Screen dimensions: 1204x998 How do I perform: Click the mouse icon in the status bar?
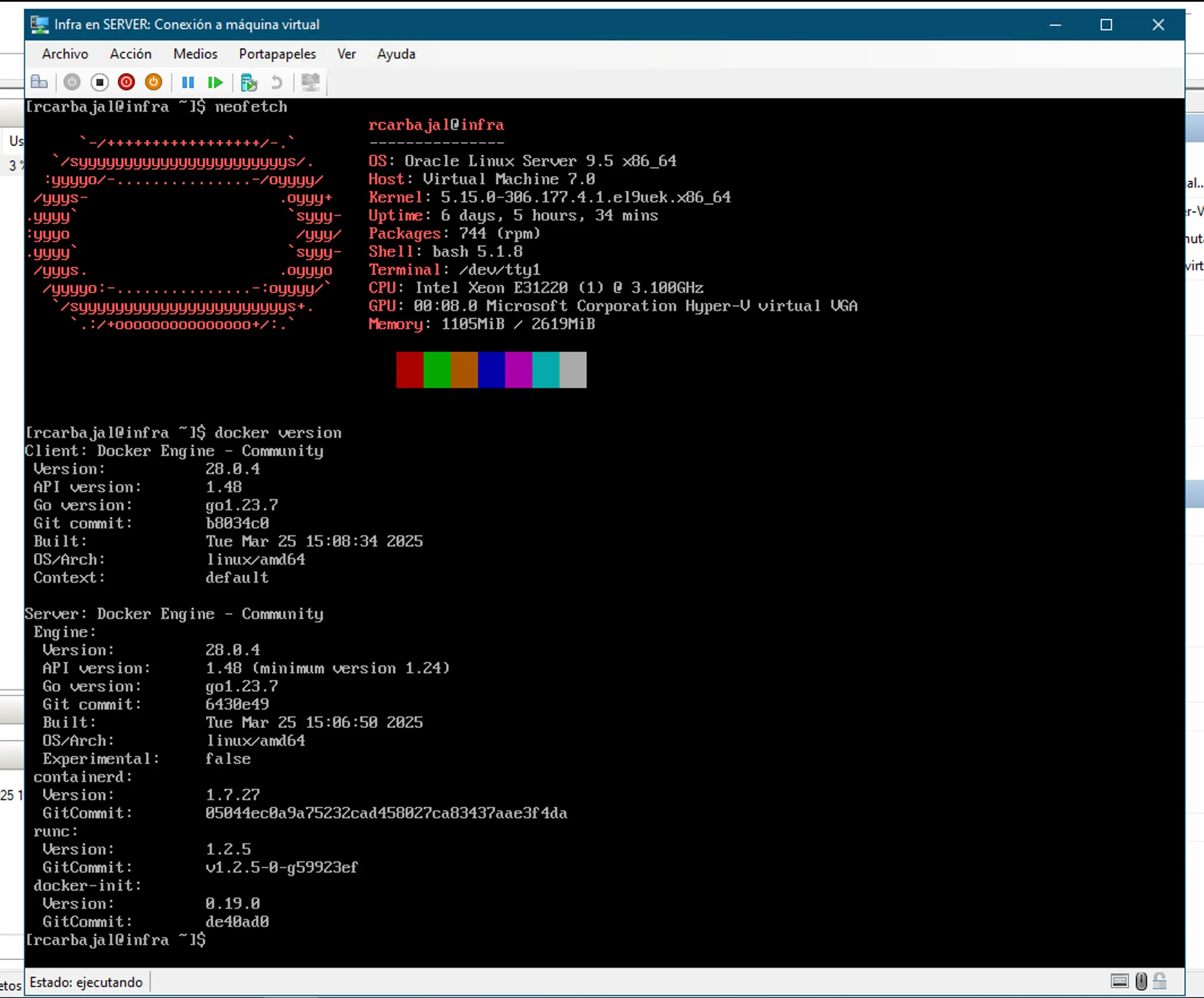click(x=1141, y=982)
